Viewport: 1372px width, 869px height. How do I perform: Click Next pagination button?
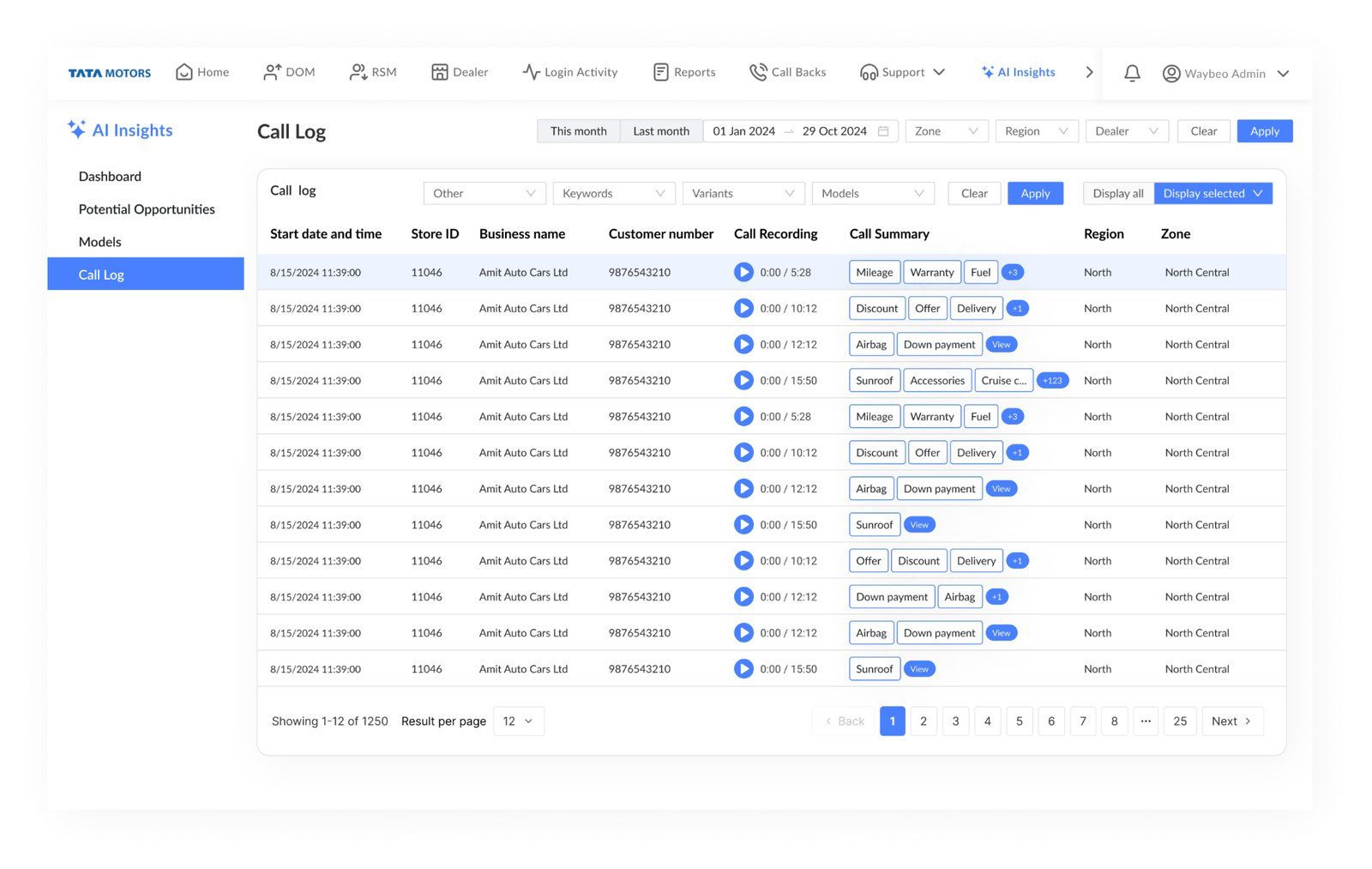coord(1231,721)
